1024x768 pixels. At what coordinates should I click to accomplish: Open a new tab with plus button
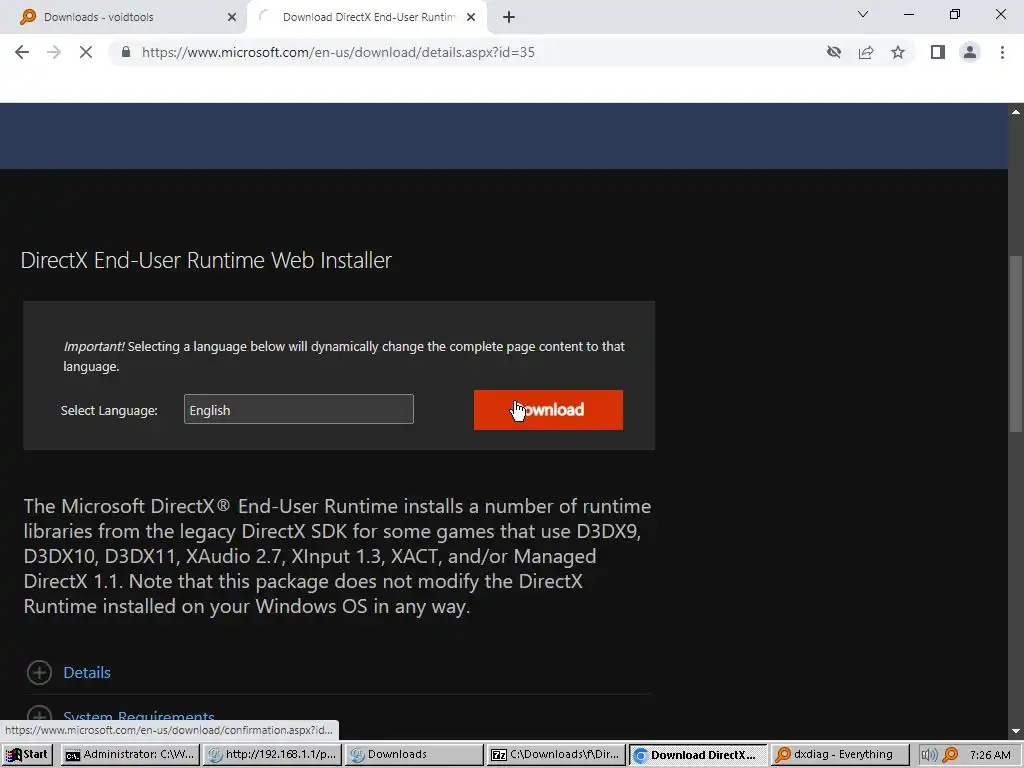click(x=509, y=18)
